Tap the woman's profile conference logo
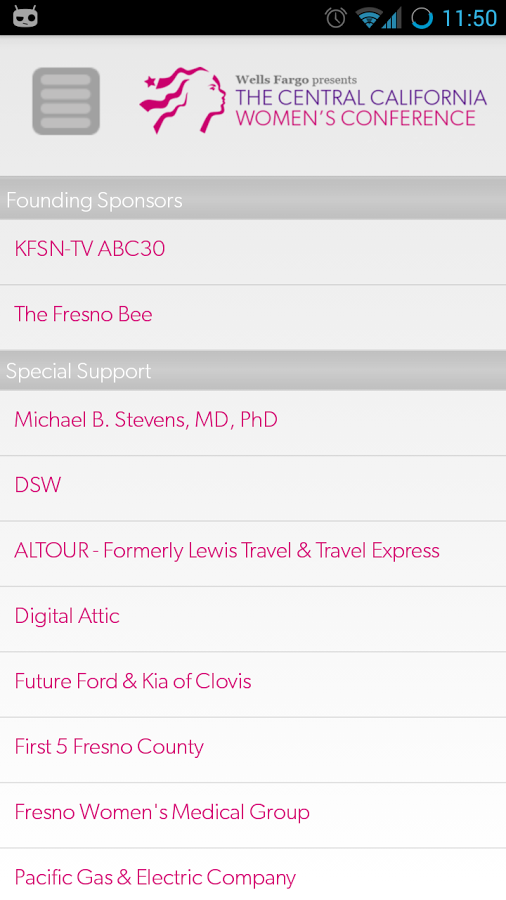 click(182, 100)
